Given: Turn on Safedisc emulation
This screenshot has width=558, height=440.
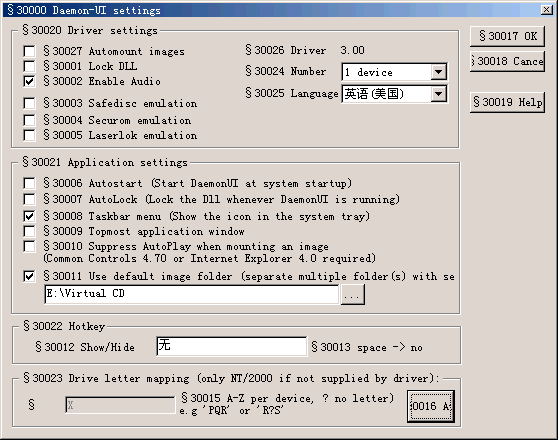Looking at the screenshot, I should [29, 104].
